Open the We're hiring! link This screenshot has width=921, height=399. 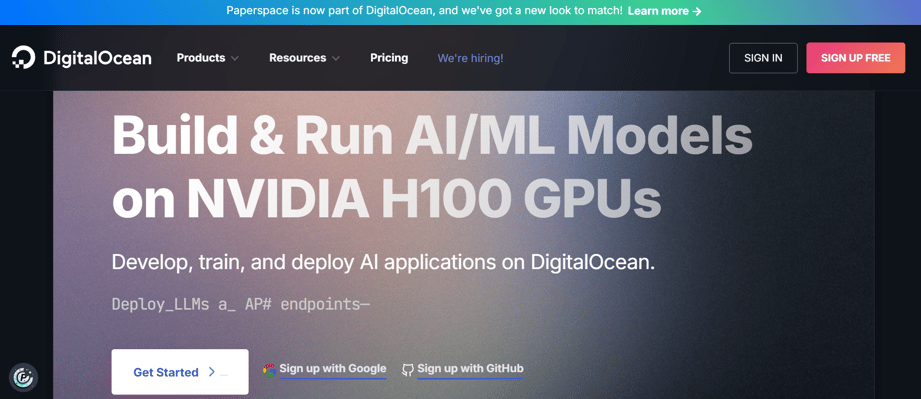click(470, 58)
